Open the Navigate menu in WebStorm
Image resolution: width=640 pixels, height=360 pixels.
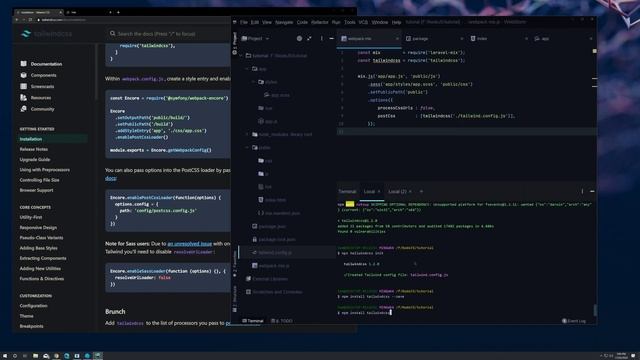tap(284, 22)
